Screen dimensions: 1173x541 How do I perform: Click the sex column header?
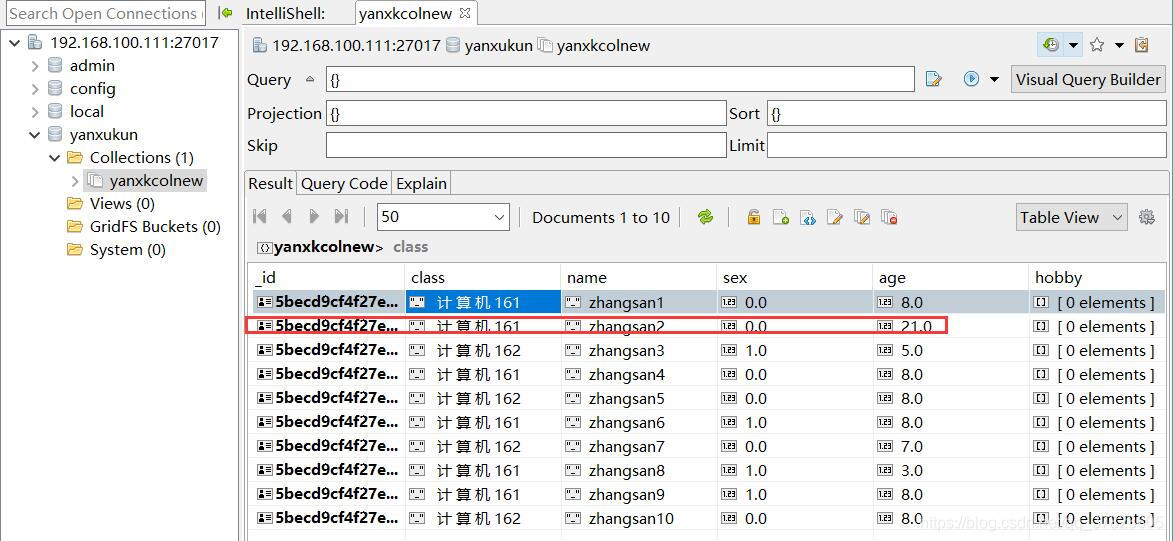tap(794, 278)
